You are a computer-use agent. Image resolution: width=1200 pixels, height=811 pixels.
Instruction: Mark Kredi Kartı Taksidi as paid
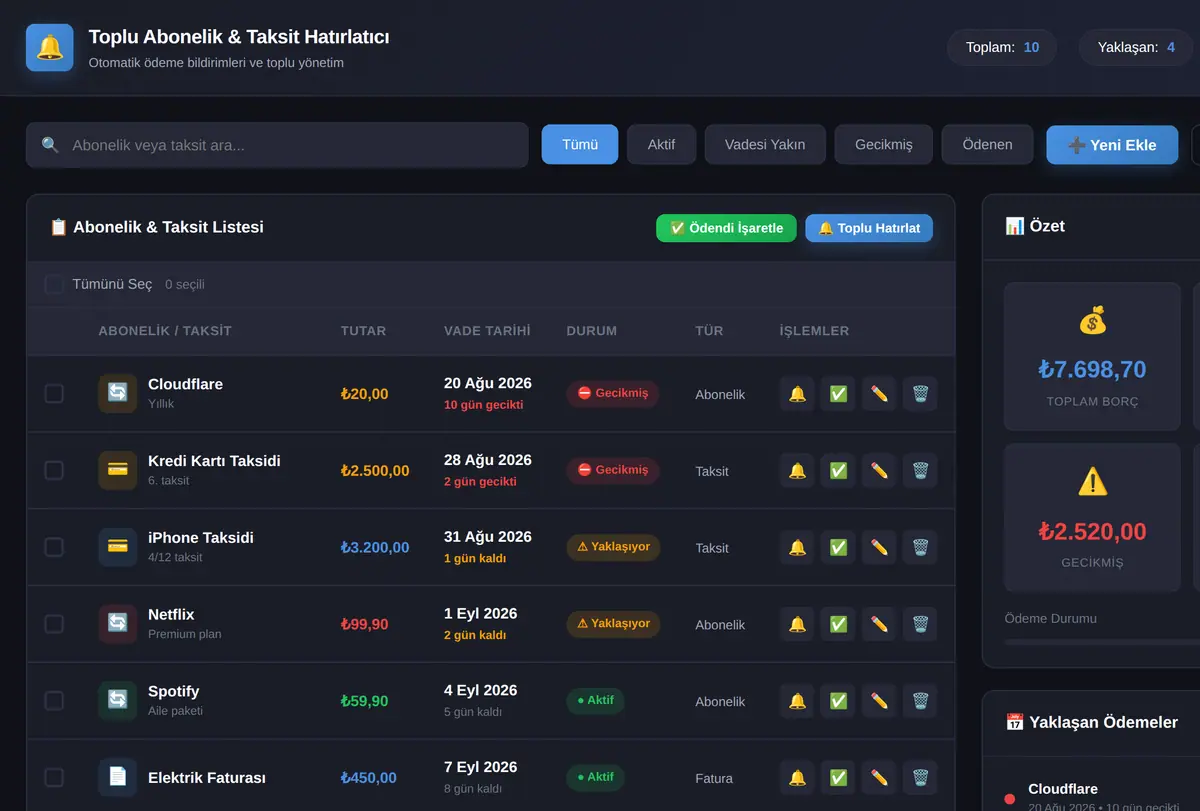pos(838,470)
